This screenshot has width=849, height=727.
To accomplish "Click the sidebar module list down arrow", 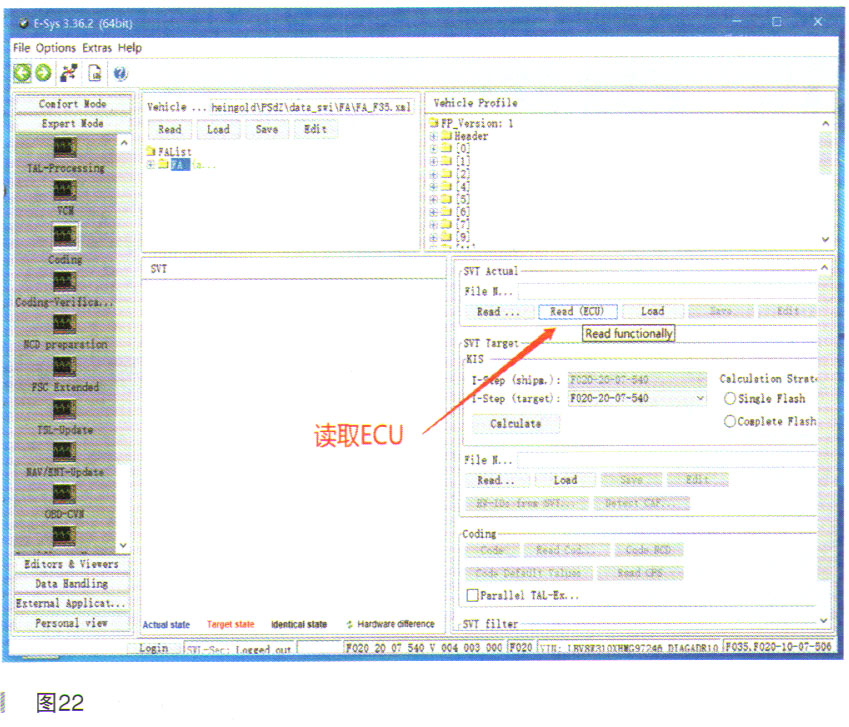I will pyautogui.click(x=123, y=546).
